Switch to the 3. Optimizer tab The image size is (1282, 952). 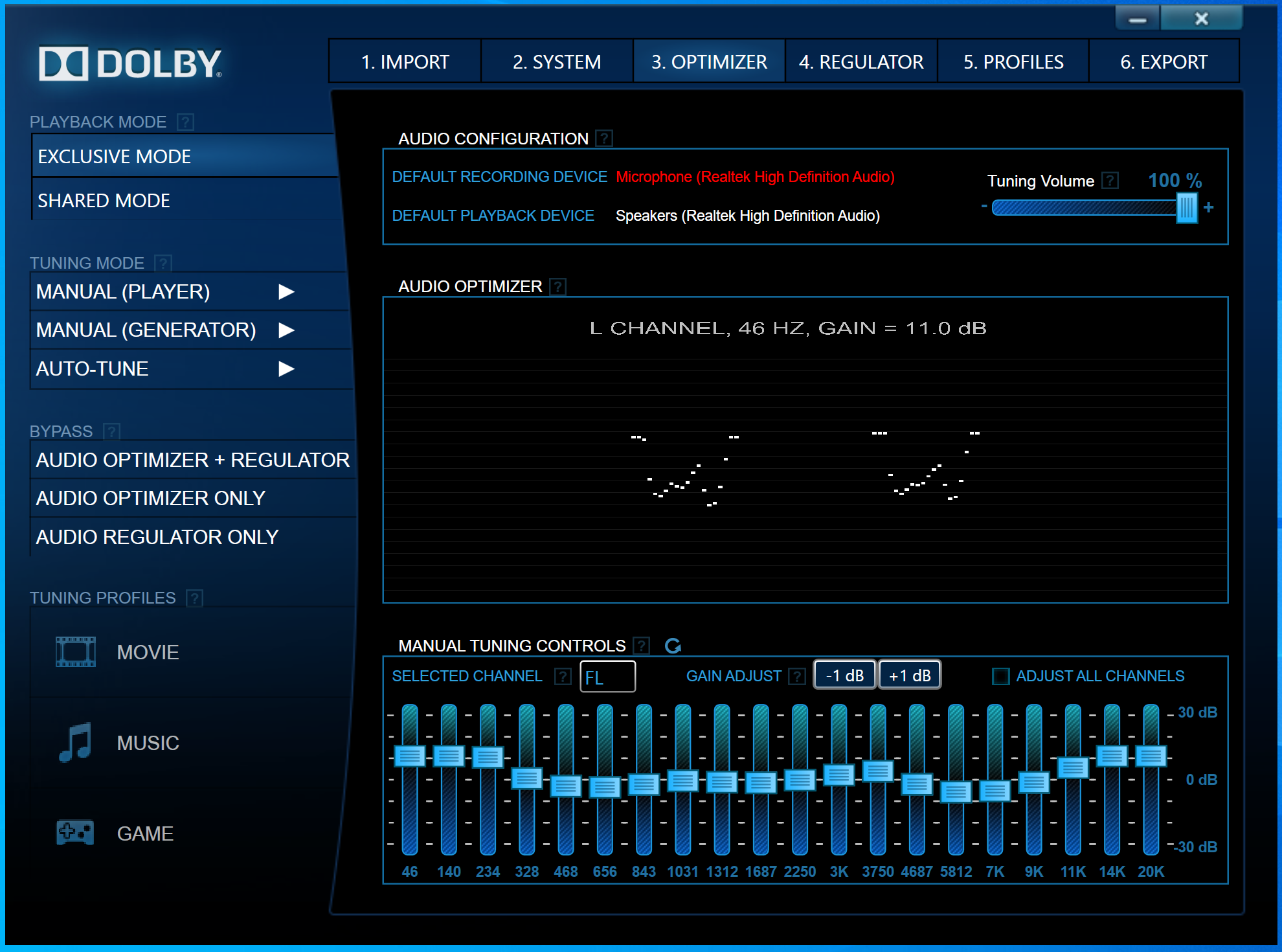(709, 62)
